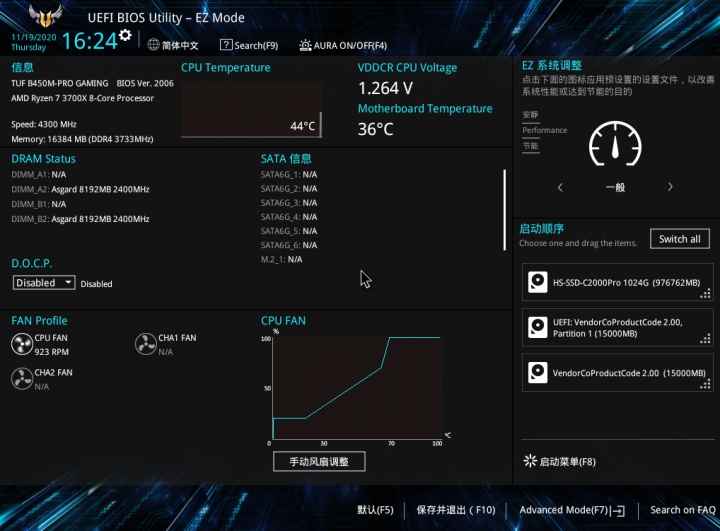This screenshot has width=720, height=531.
Task: Click the 一般 normal profile label
Action: point(615,187)
